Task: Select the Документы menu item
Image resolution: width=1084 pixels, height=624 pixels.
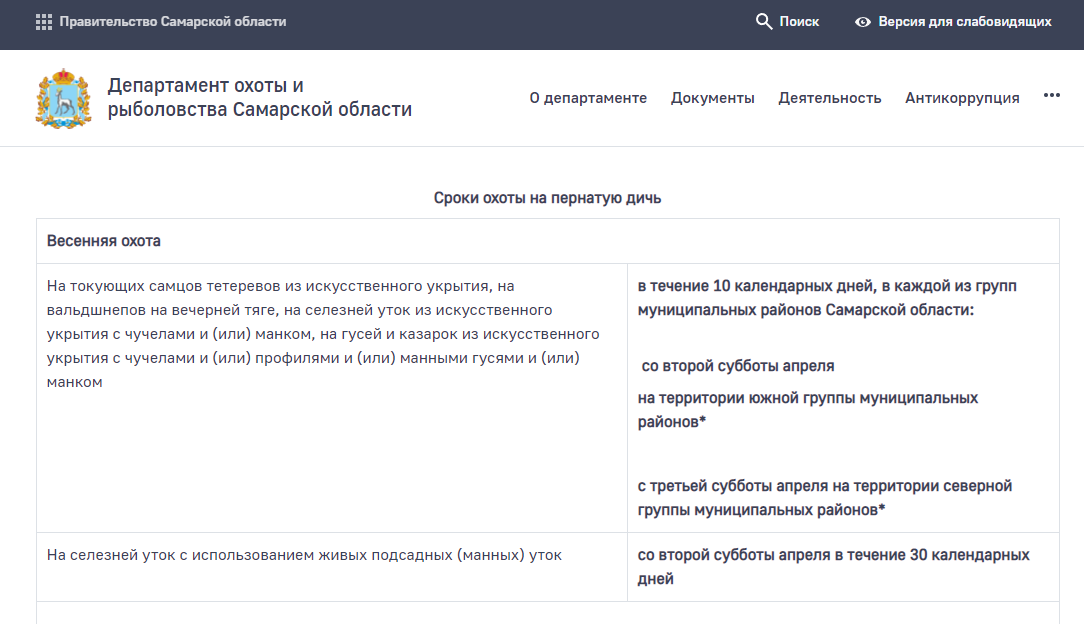Action: click(712, 98)
